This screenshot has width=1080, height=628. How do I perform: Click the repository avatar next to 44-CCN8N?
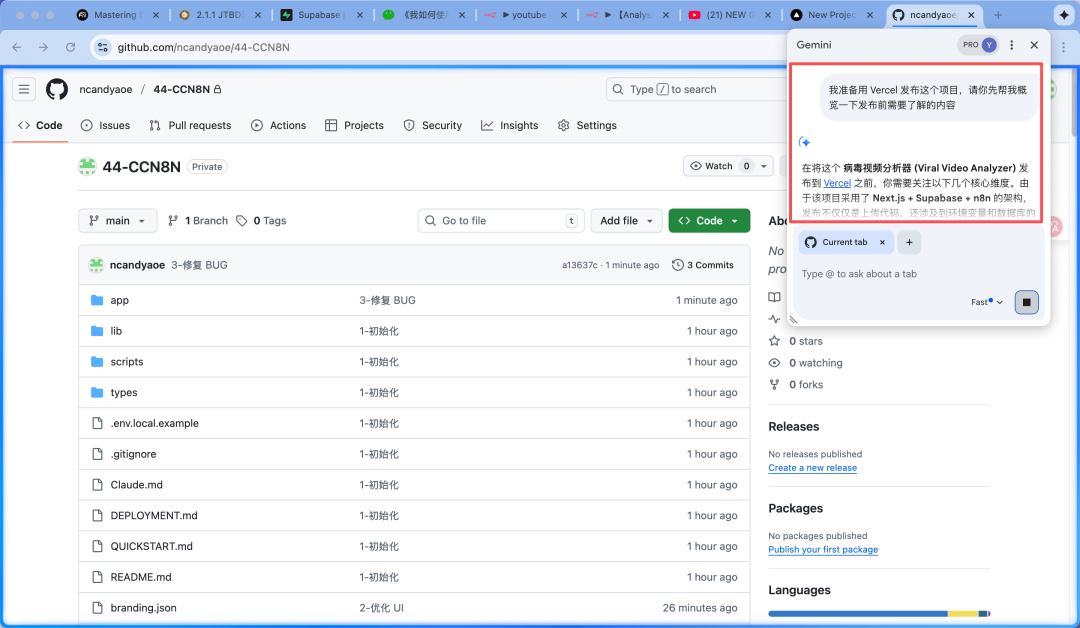(x=87, y=167)
